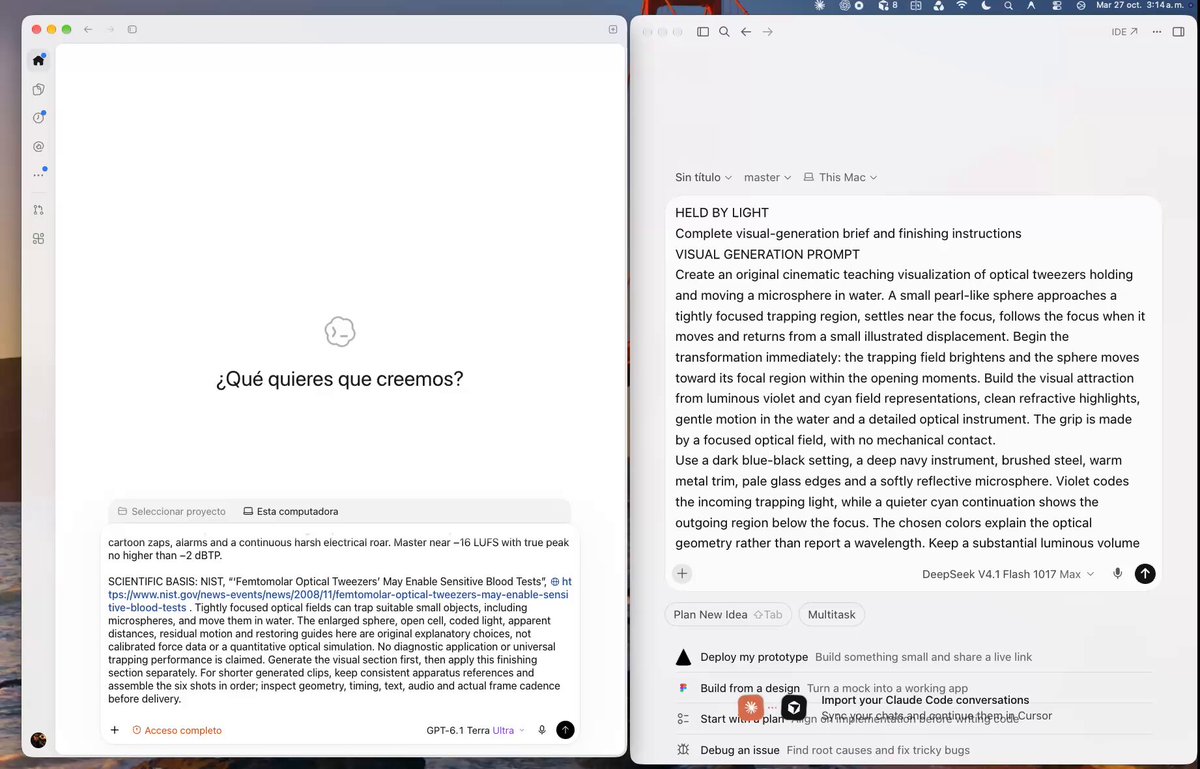Click the top-right panel icon of left window
This screenshot has width=1200, height=769.
pos(613,30)
